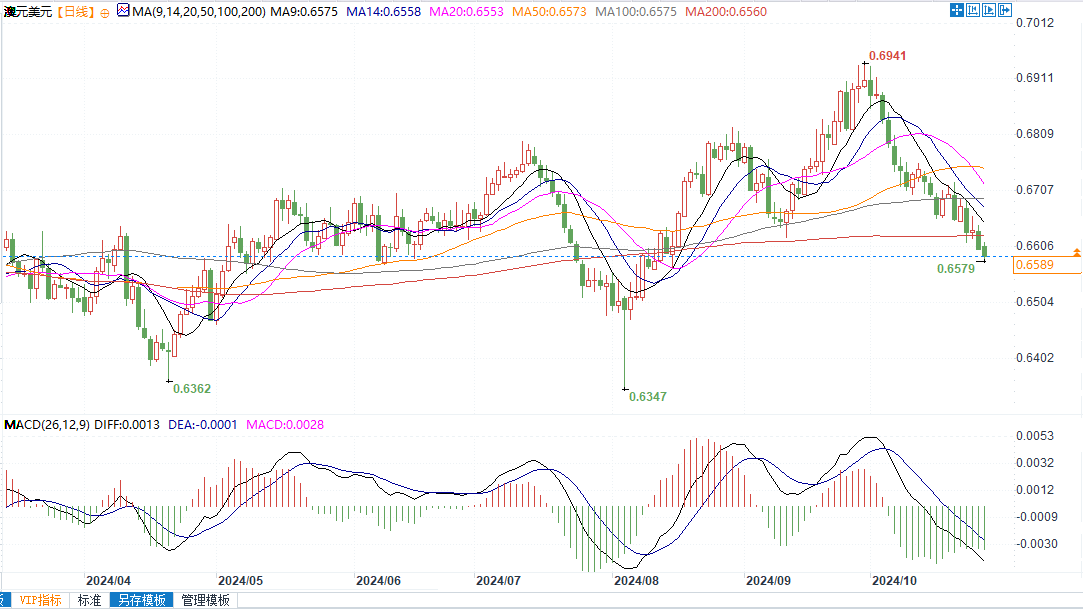This screenshot has height=609, width=1083.
Task: Click the -0.0009 MACD axis label
Action: pyautogui.click(x=1036, y=517)
